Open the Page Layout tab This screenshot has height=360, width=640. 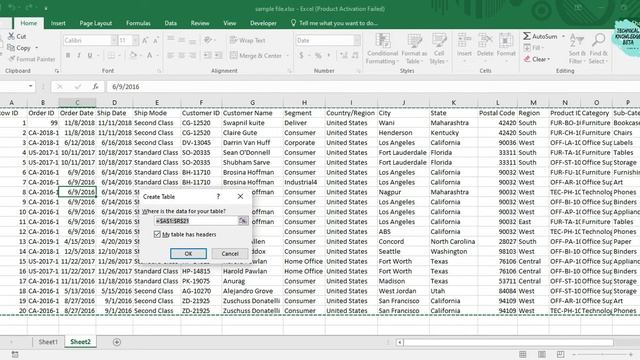96,23
